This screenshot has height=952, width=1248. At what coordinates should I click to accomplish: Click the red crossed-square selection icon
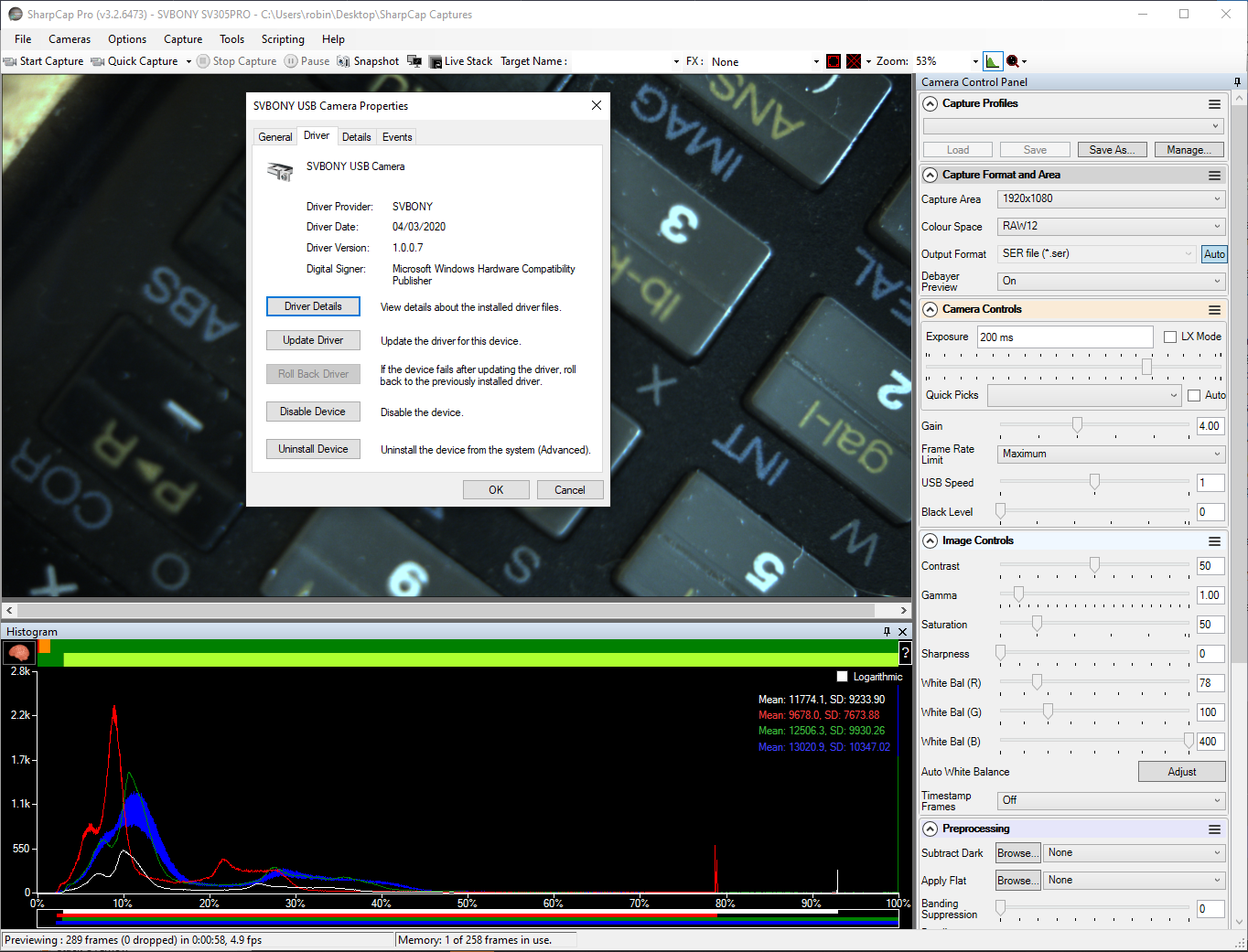click(854, 61)
